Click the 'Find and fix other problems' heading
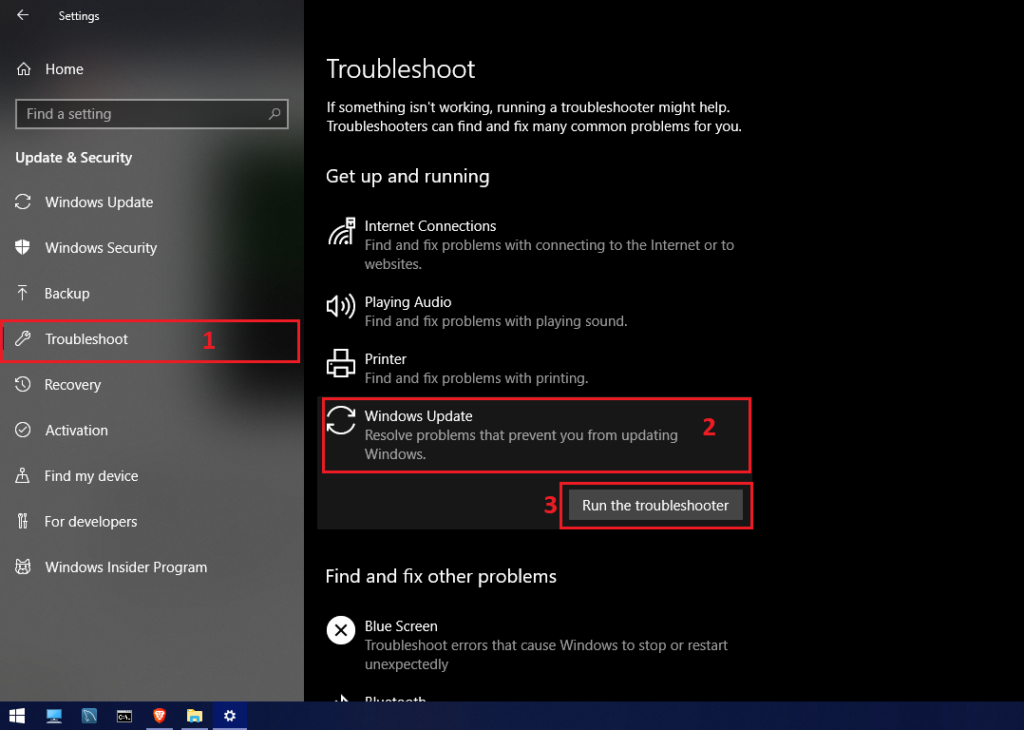The height and width of the screenshot is (730, 1024). click(x=441, y=577)
